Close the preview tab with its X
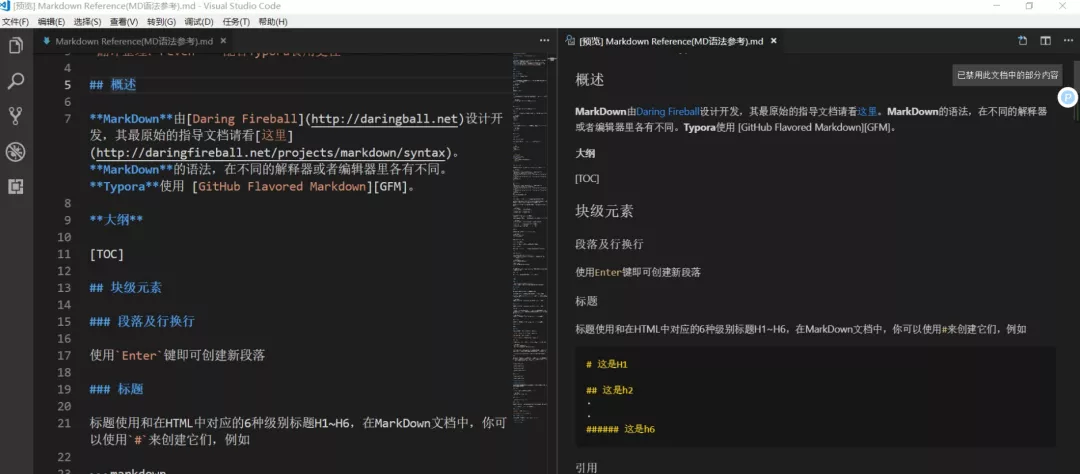Viewport: 1080px width, 474px height. (773, 41)
